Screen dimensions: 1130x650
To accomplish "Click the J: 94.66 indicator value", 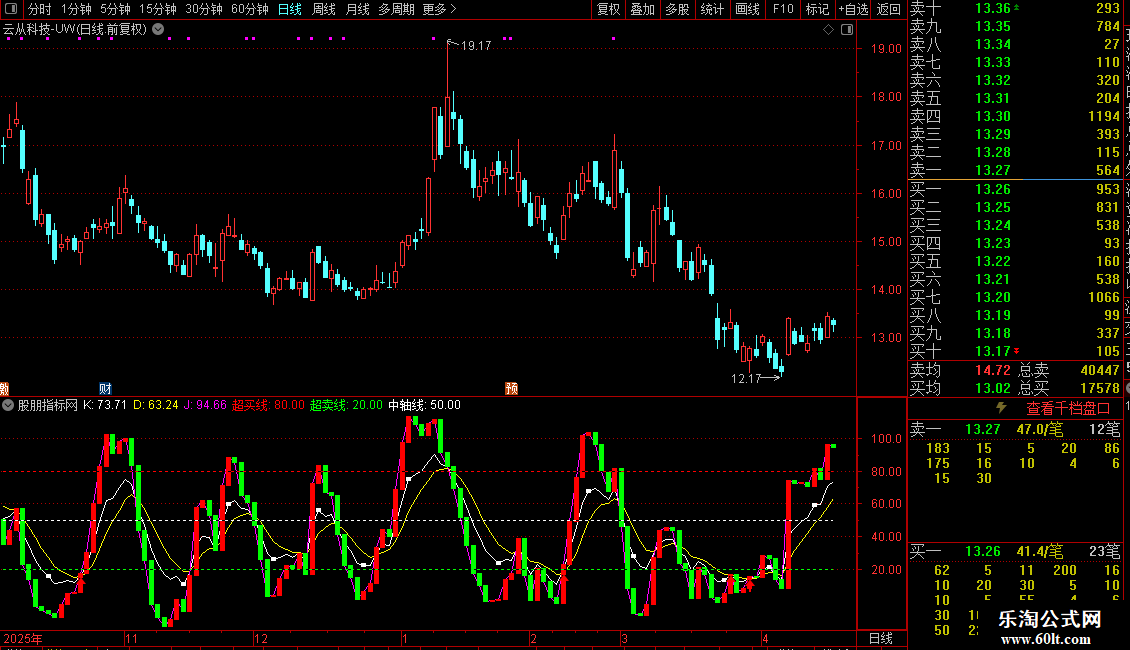I will coord(205,405).
